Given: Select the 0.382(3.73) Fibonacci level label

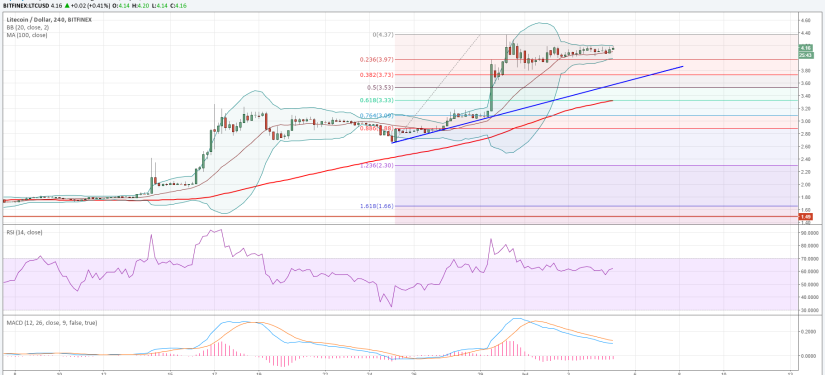Looking at the screenshot, I should (377, 75).
